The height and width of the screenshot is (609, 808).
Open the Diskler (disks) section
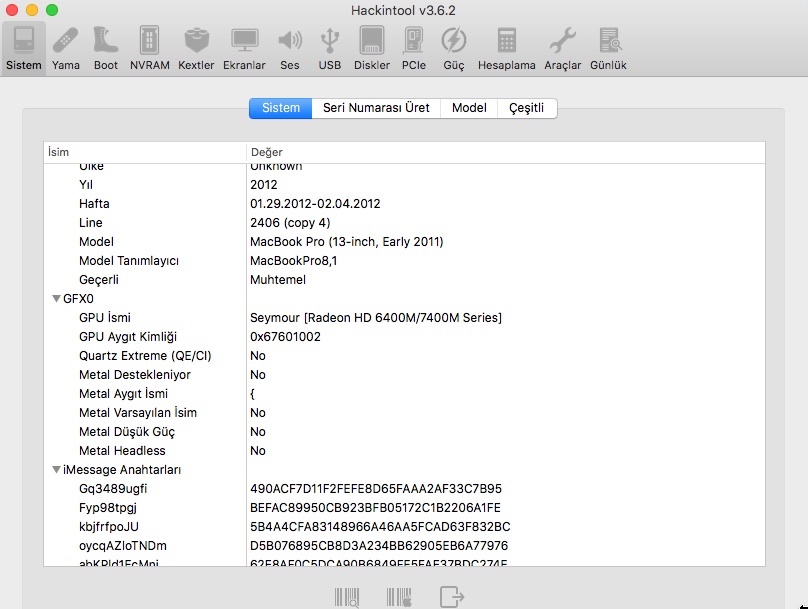372,48
